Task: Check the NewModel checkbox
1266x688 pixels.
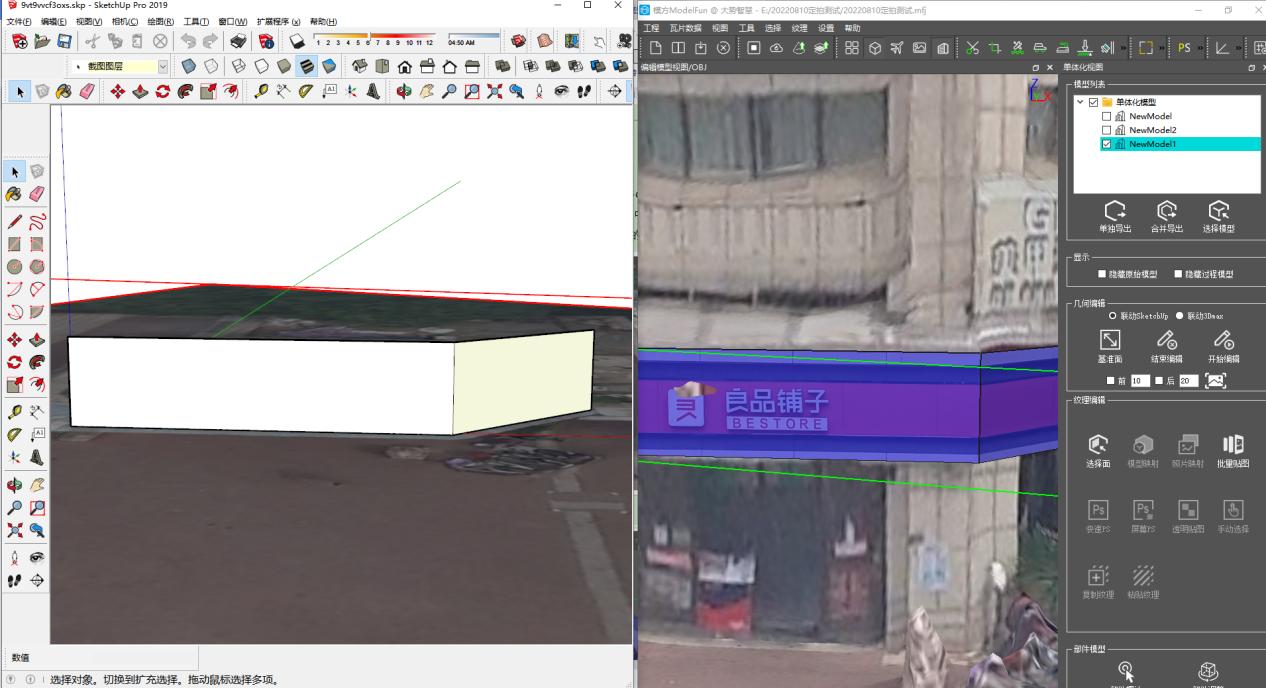Action: click(1106, 116)
